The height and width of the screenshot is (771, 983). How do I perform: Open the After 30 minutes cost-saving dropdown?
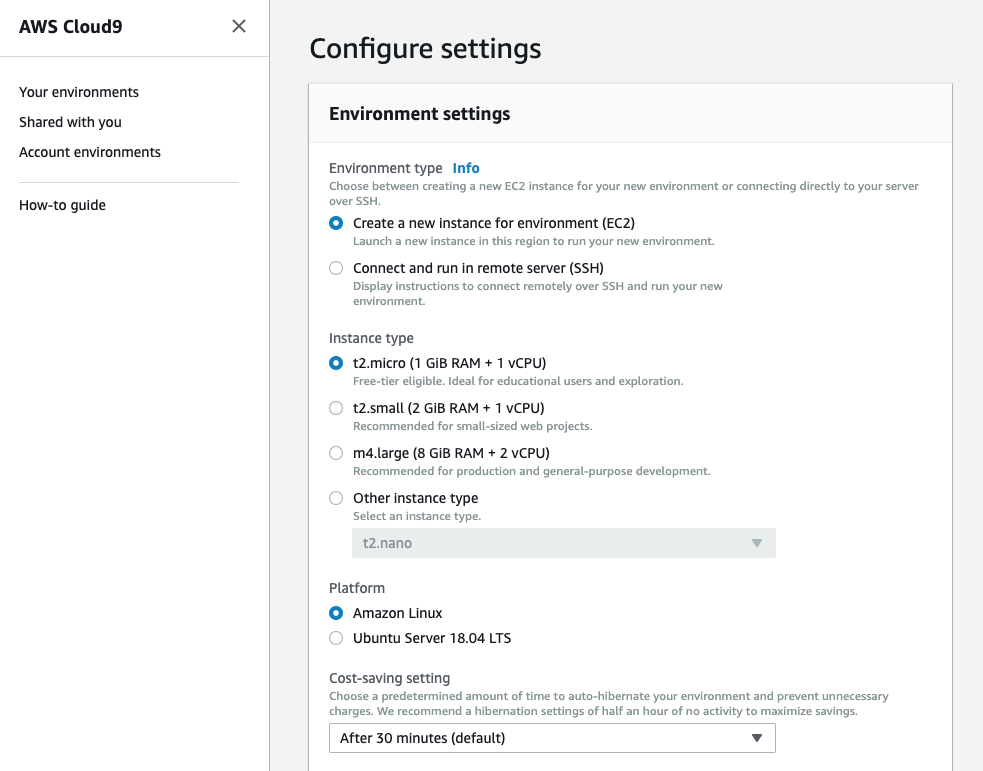pyautogui.click(x=552, y=738)
